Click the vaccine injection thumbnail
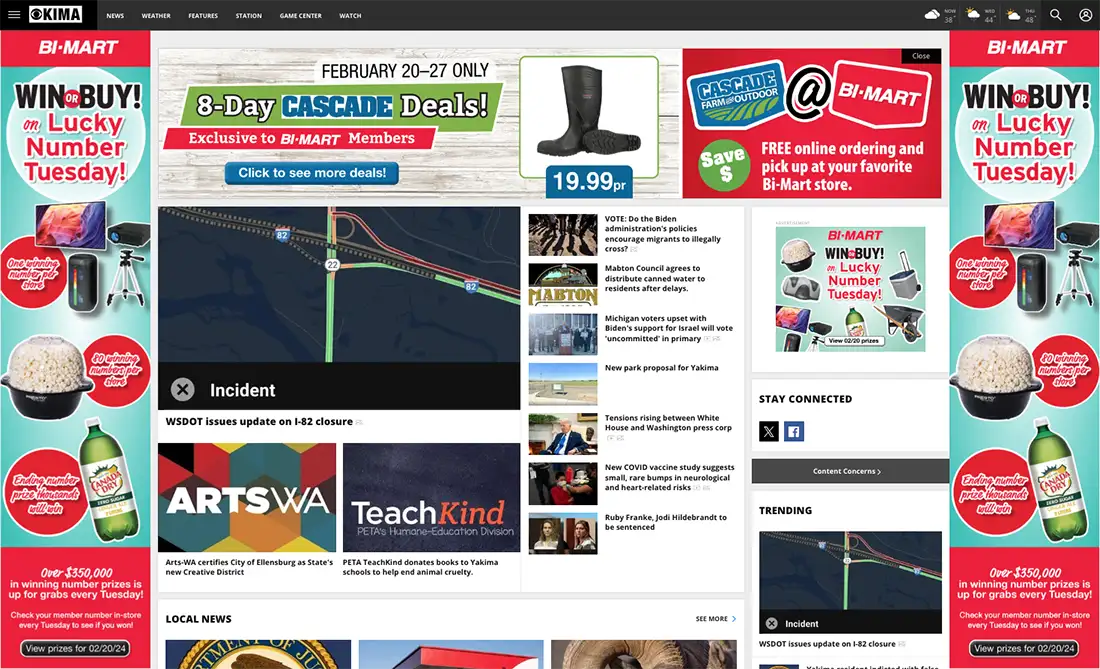This screenshot has width=1100, height=669. point(563,484)
